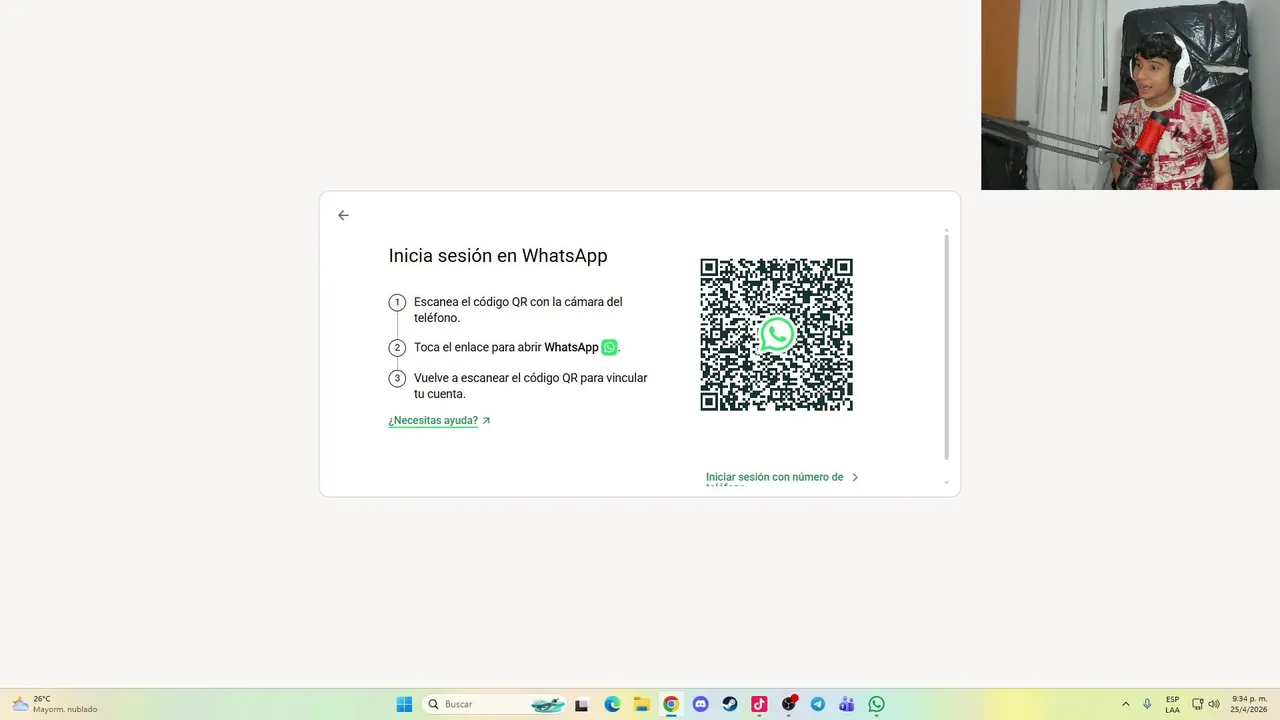Open File Explorer from the taskbar

click(x=641, y=704)
